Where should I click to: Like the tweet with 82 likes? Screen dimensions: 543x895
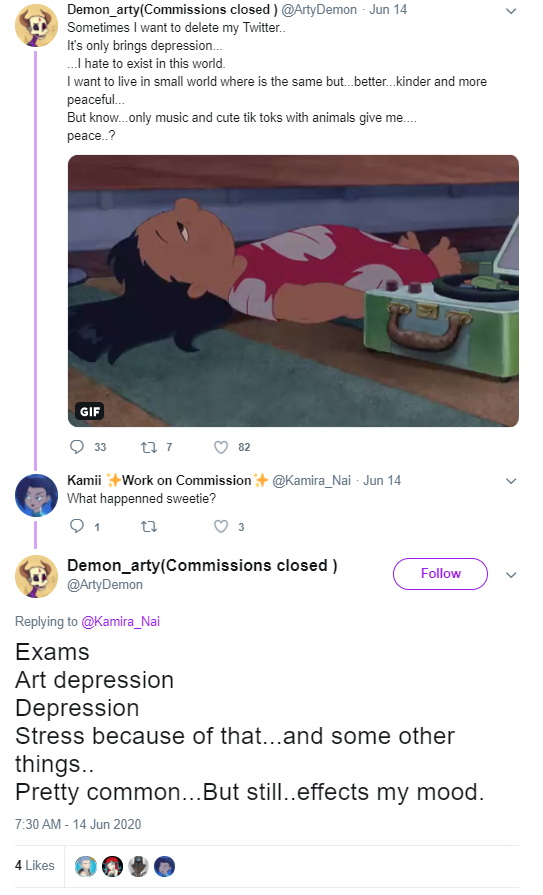tap(221, 448)
